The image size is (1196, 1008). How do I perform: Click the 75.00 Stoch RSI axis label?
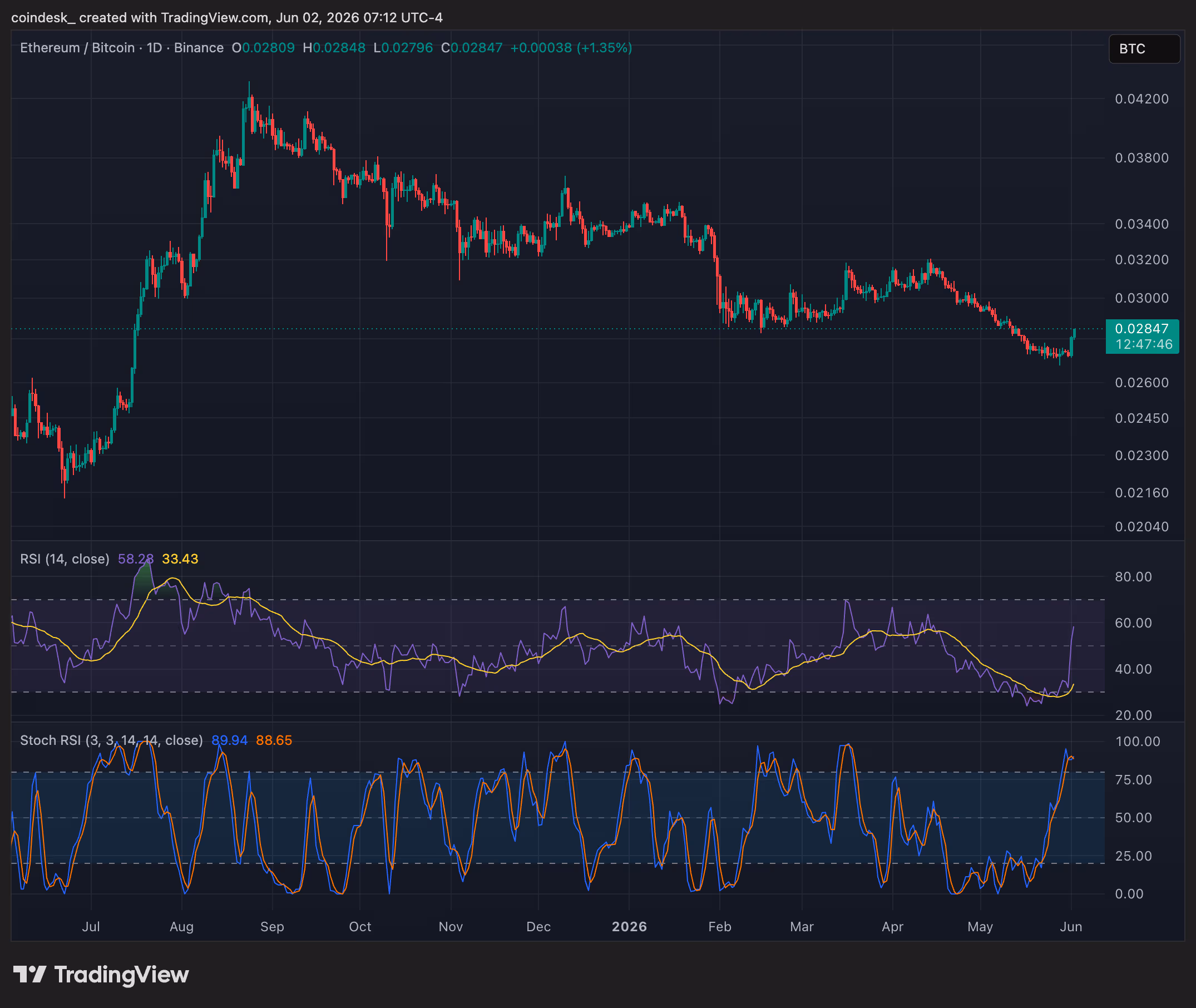pos(1133,779)
